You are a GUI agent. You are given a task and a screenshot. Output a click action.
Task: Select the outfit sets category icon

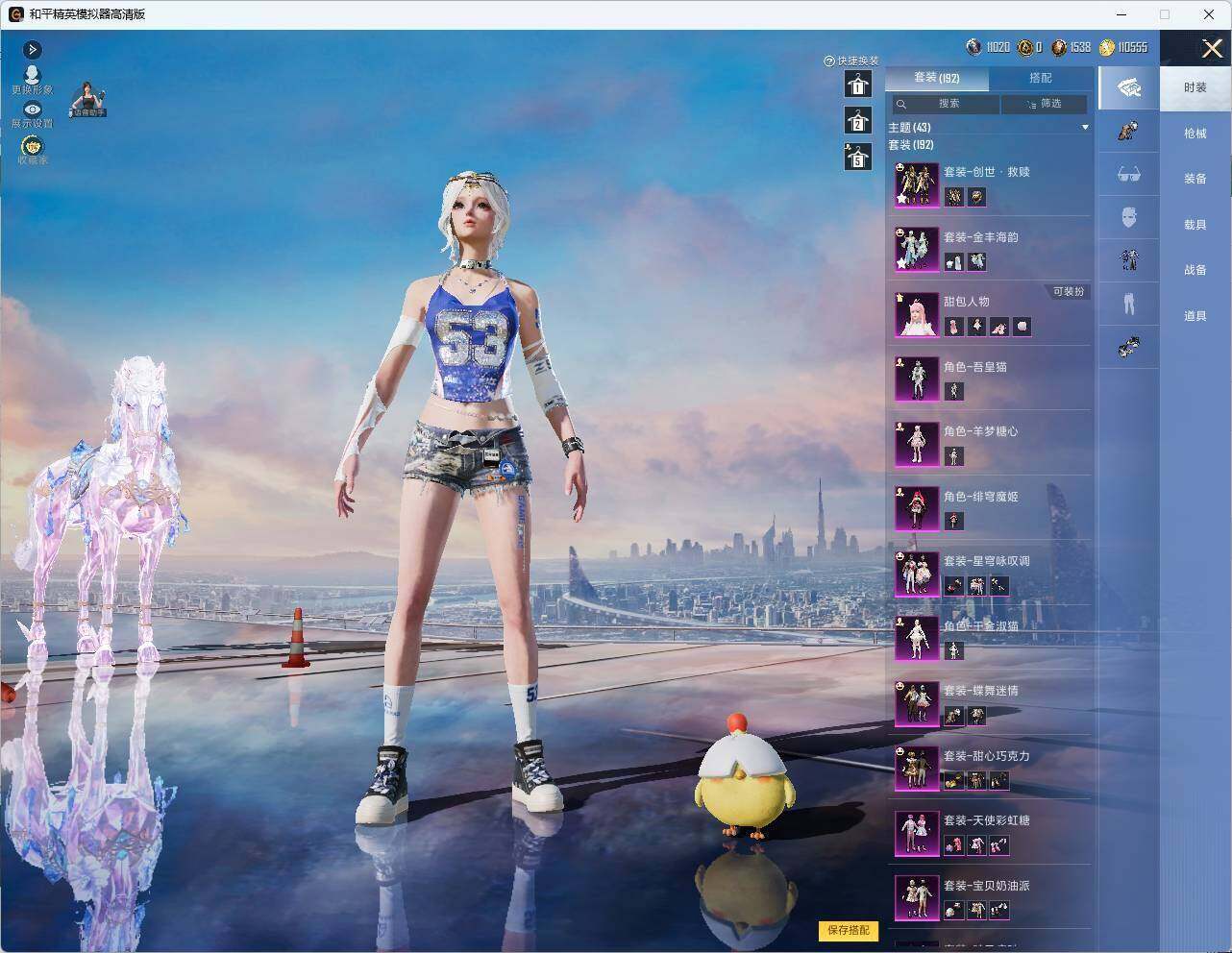1129,88
